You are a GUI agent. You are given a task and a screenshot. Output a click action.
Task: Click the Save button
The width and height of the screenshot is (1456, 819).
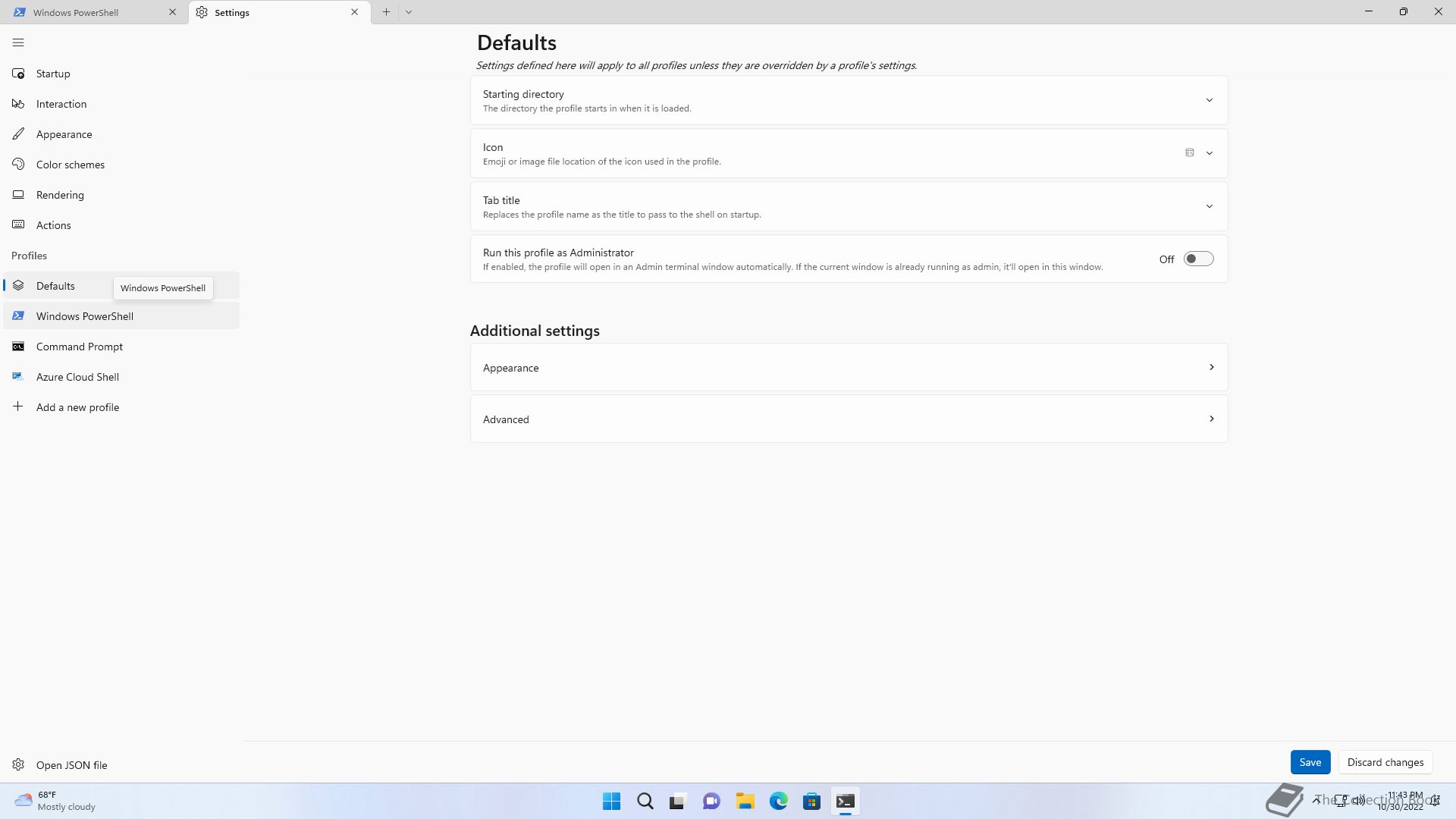(x=1310, y=762)
